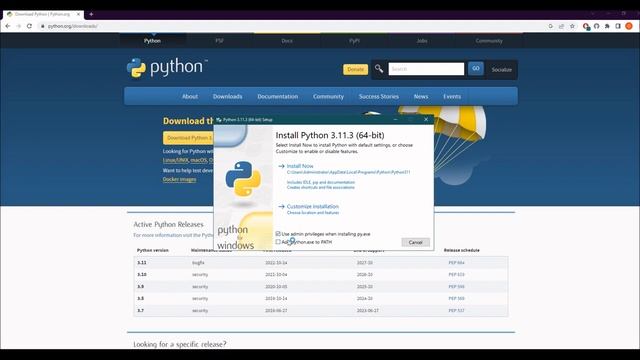Image resolution: width=640 pixels, height=360 pixels.
Task: Open PEP link for Python 3.7
Action: (x=456, y=311)
